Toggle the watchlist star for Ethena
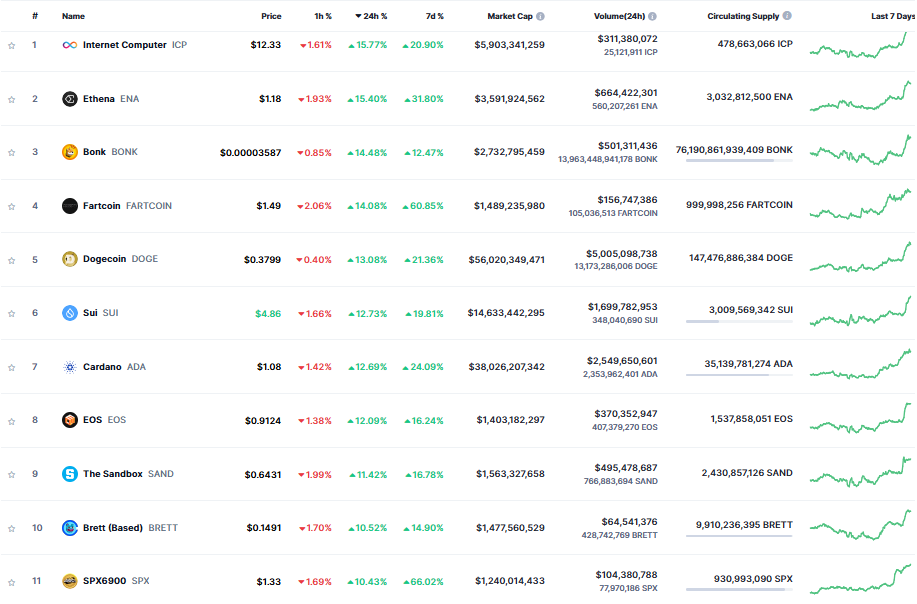The width and height of the screenshot is (917, 604). (12, 99)
